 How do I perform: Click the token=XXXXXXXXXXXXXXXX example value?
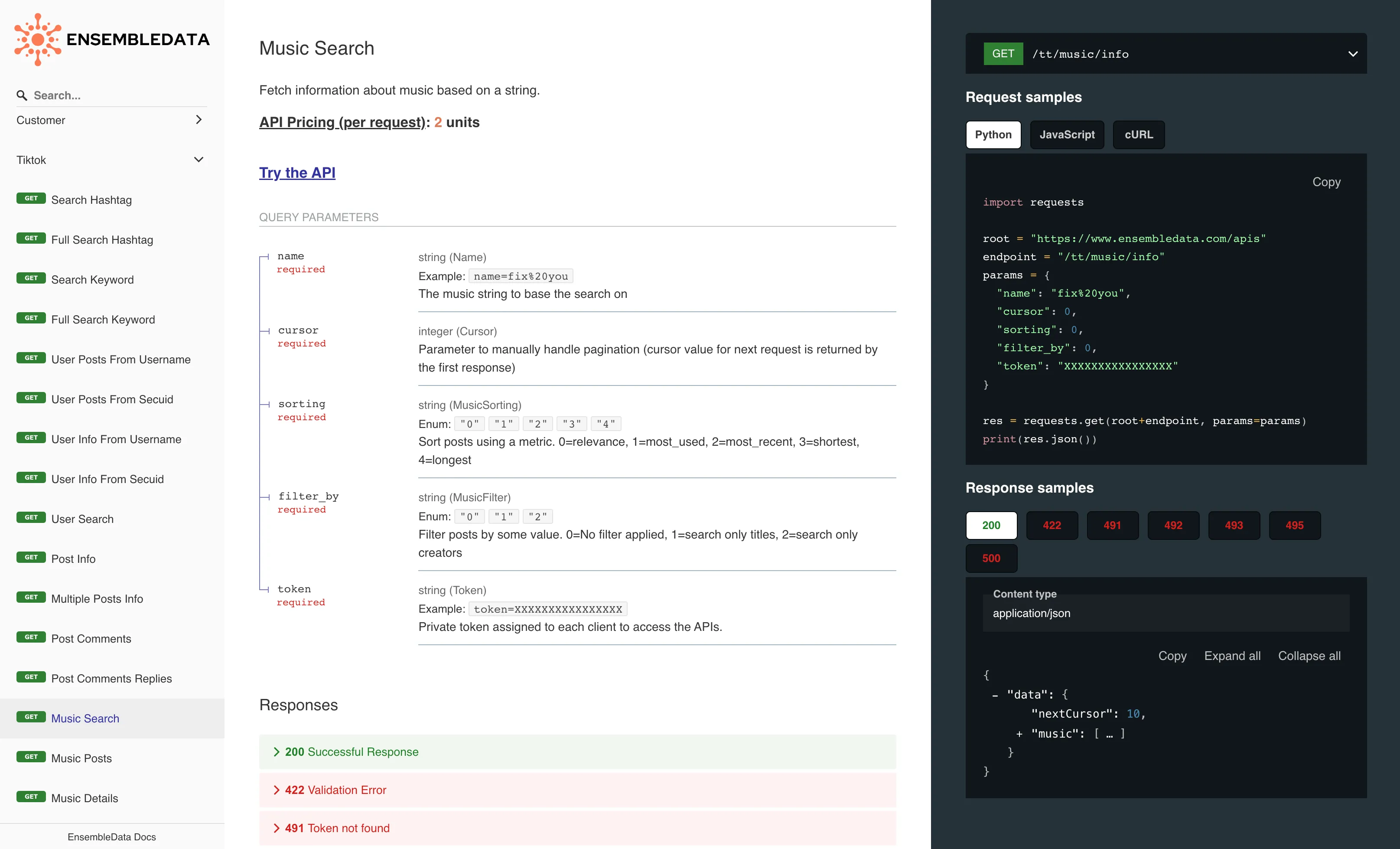(x=548, y=609)
